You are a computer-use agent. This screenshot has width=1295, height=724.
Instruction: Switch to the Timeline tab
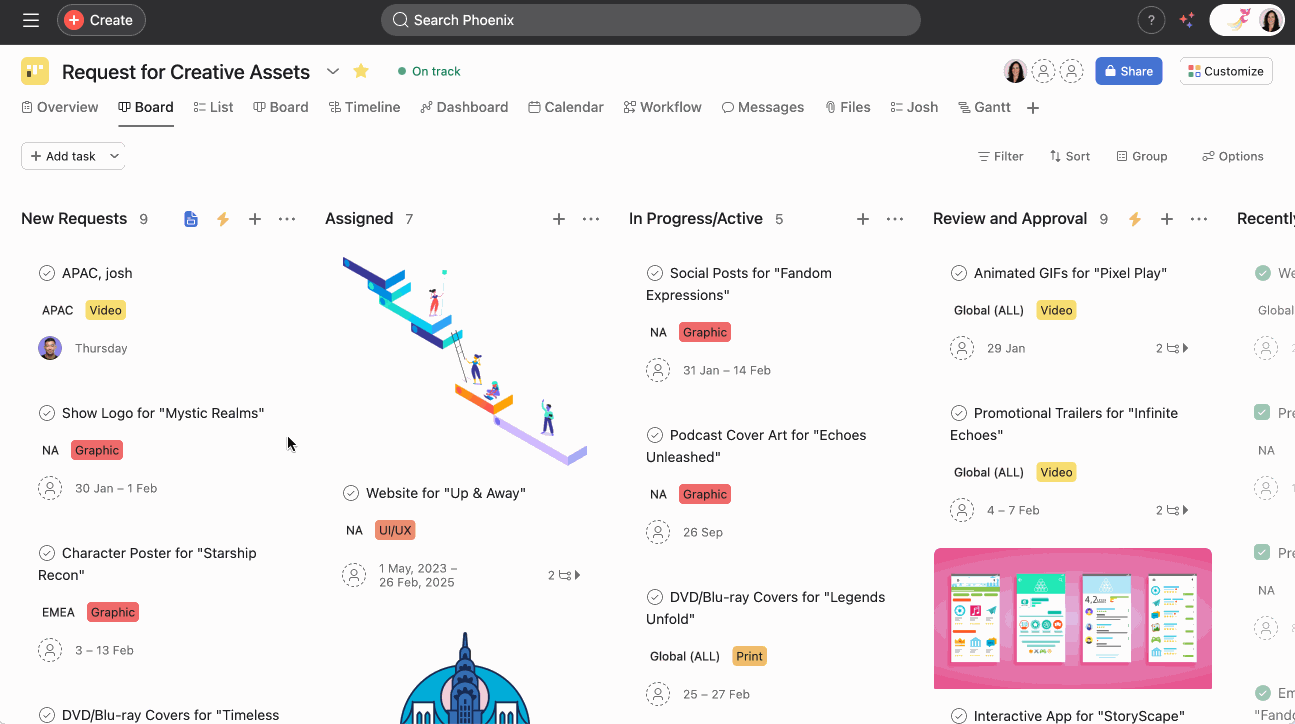[364, 107]
